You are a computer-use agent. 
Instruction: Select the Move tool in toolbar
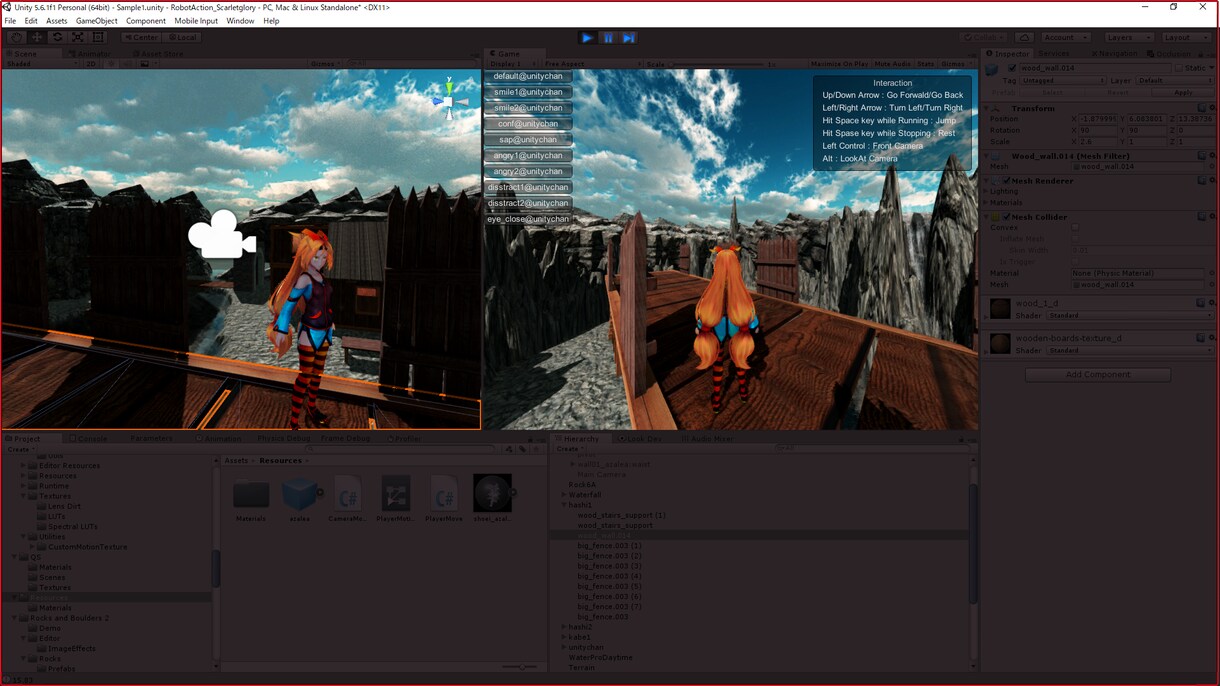(x=37, y=37)
